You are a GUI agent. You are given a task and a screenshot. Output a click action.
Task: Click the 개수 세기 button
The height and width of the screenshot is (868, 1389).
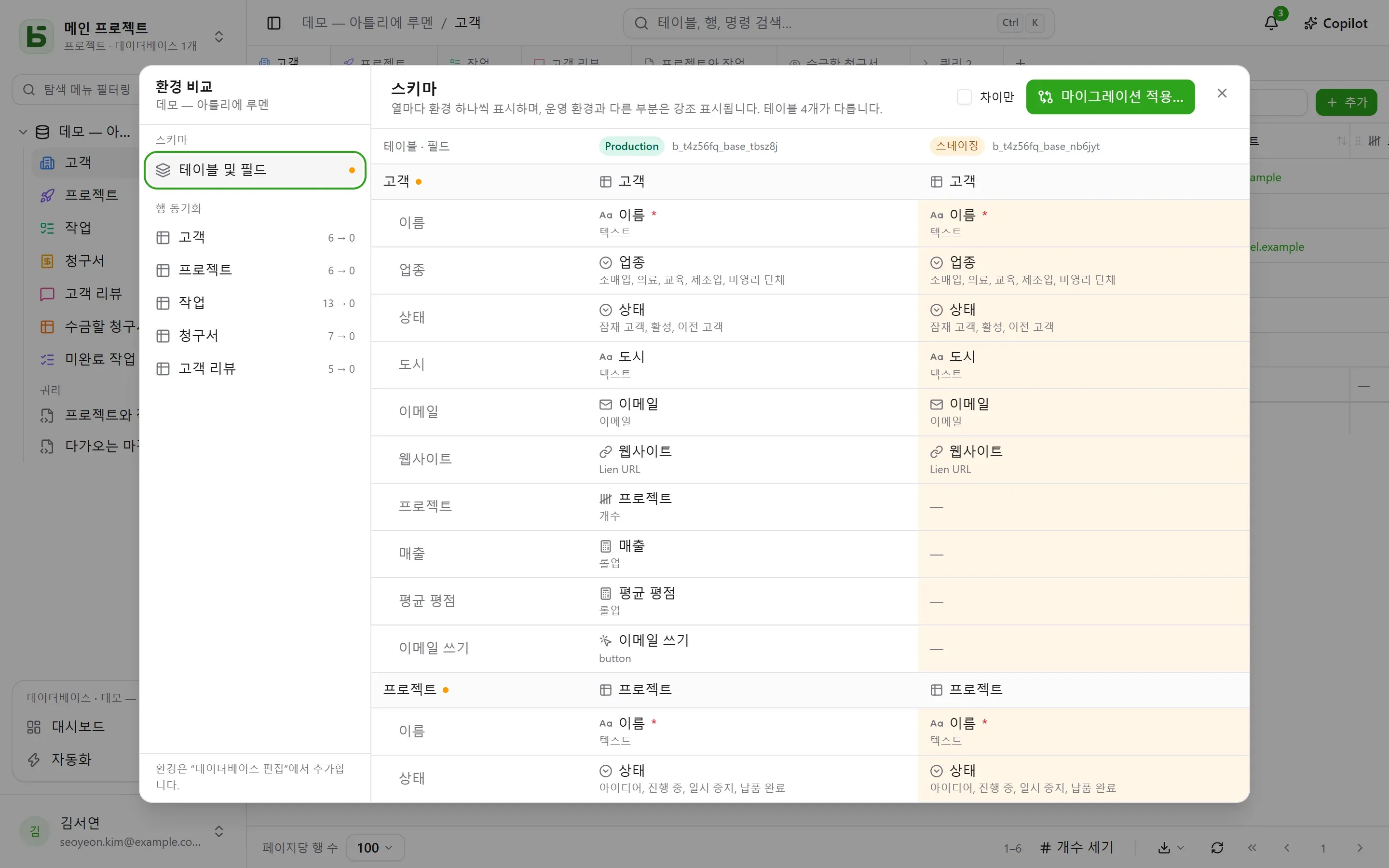click(x=1077, y=847)
